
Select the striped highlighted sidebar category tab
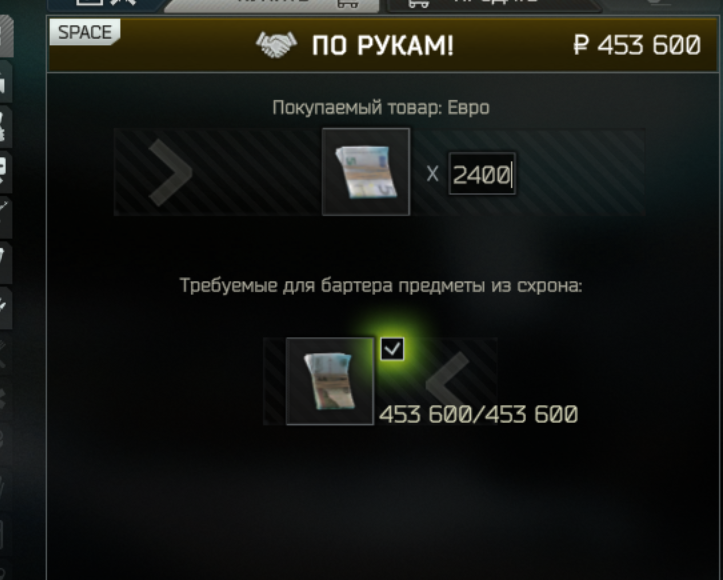[x=6, y=36]
